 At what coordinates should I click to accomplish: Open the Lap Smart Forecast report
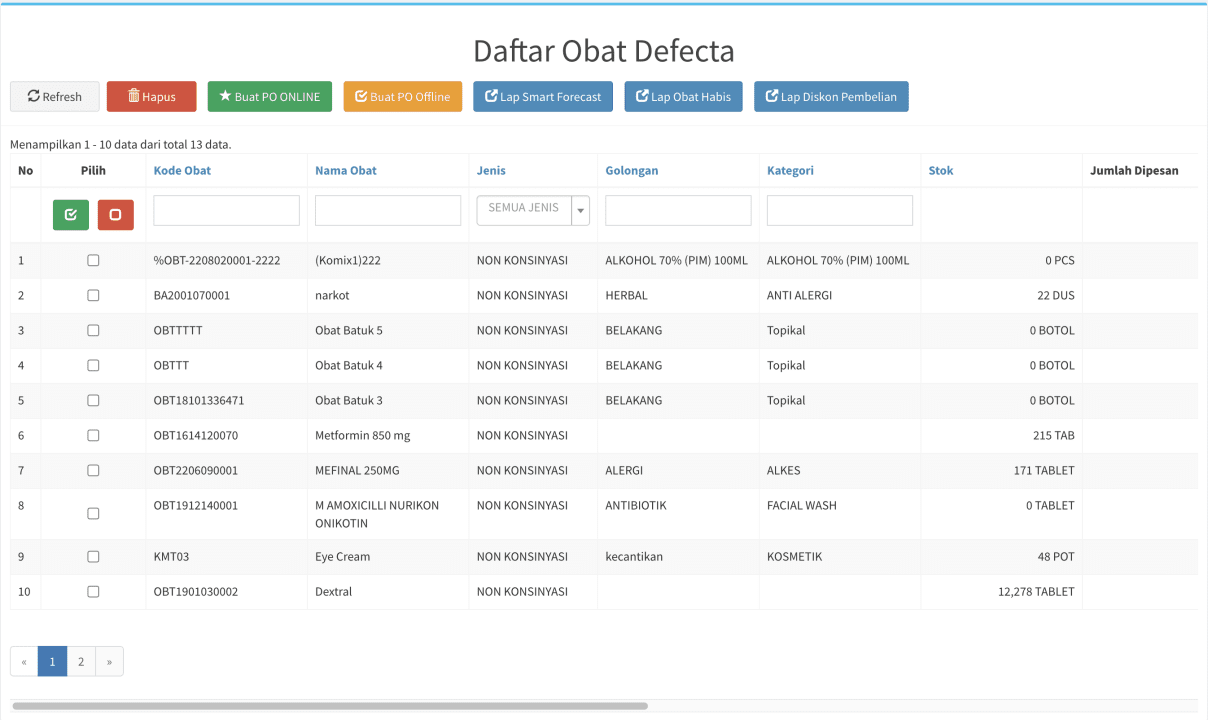543,97
